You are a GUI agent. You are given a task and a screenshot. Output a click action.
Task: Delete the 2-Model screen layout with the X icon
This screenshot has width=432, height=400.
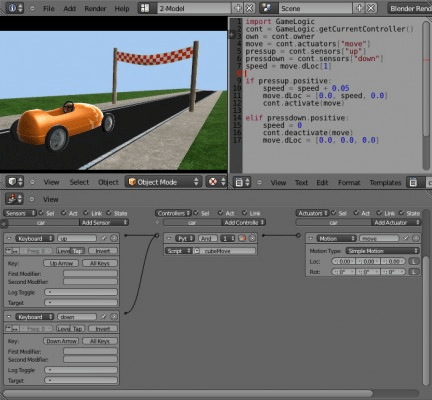click(249, 8)
